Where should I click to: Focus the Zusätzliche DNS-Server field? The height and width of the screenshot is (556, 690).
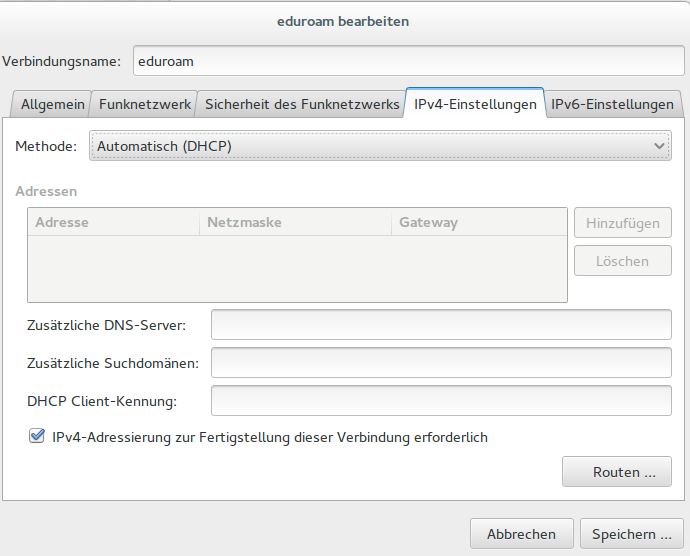[441, 325]
